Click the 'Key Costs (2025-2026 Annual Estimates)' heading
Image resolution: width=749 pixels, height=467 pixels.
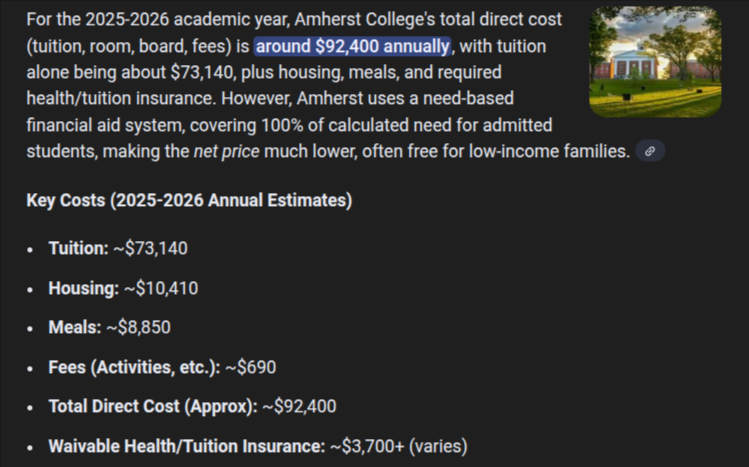(189, 200)
